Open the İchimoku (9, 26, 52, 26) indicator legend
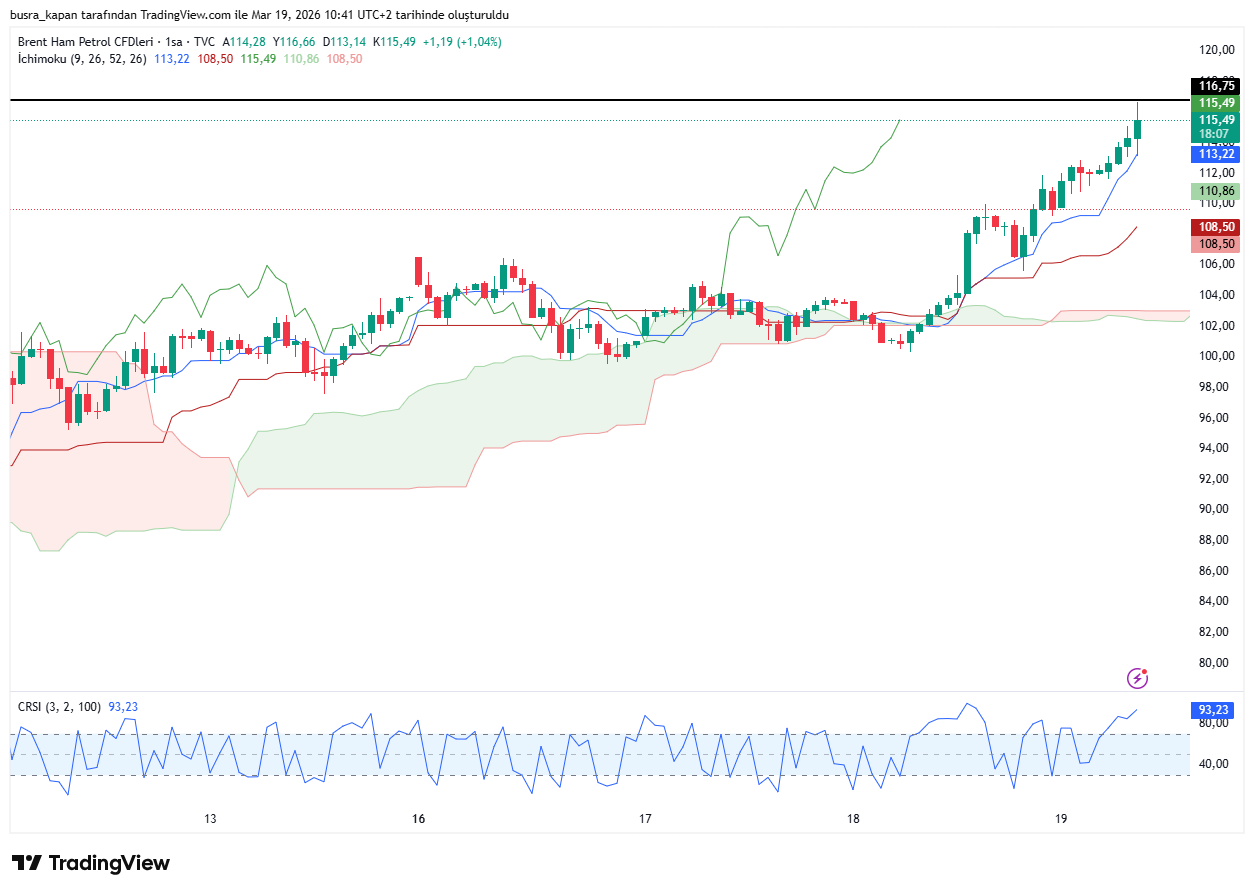The height and width of the screenshot is (893, 1254). tap(82, 59)
